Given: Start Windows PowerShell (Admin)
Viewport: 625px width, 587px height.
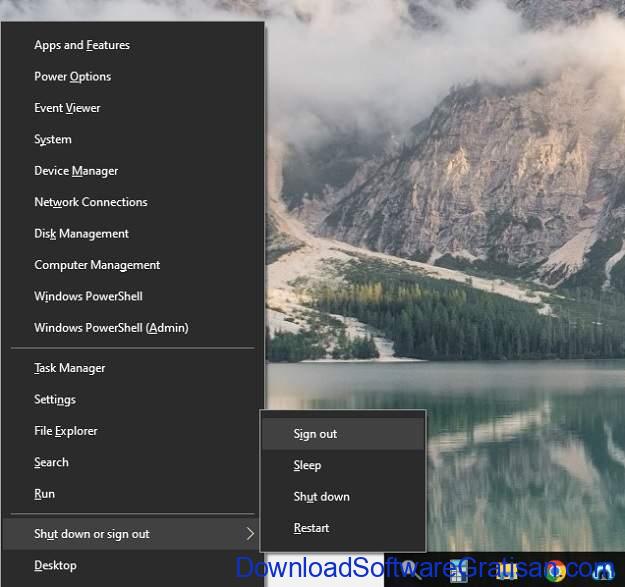Looking at the screenshot, I should click(x=132, y=328).
